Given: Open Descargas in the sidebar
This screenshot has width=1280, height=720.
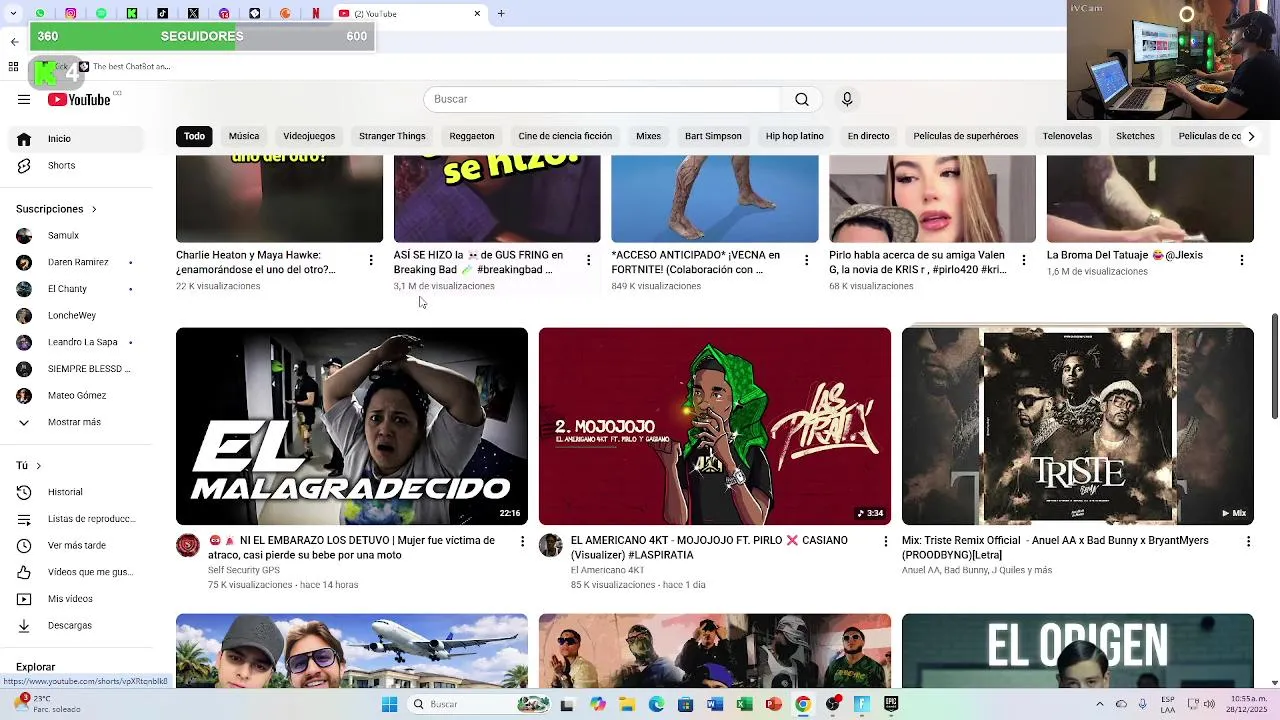Looking at the screenshot, I should tap(74, 625).
